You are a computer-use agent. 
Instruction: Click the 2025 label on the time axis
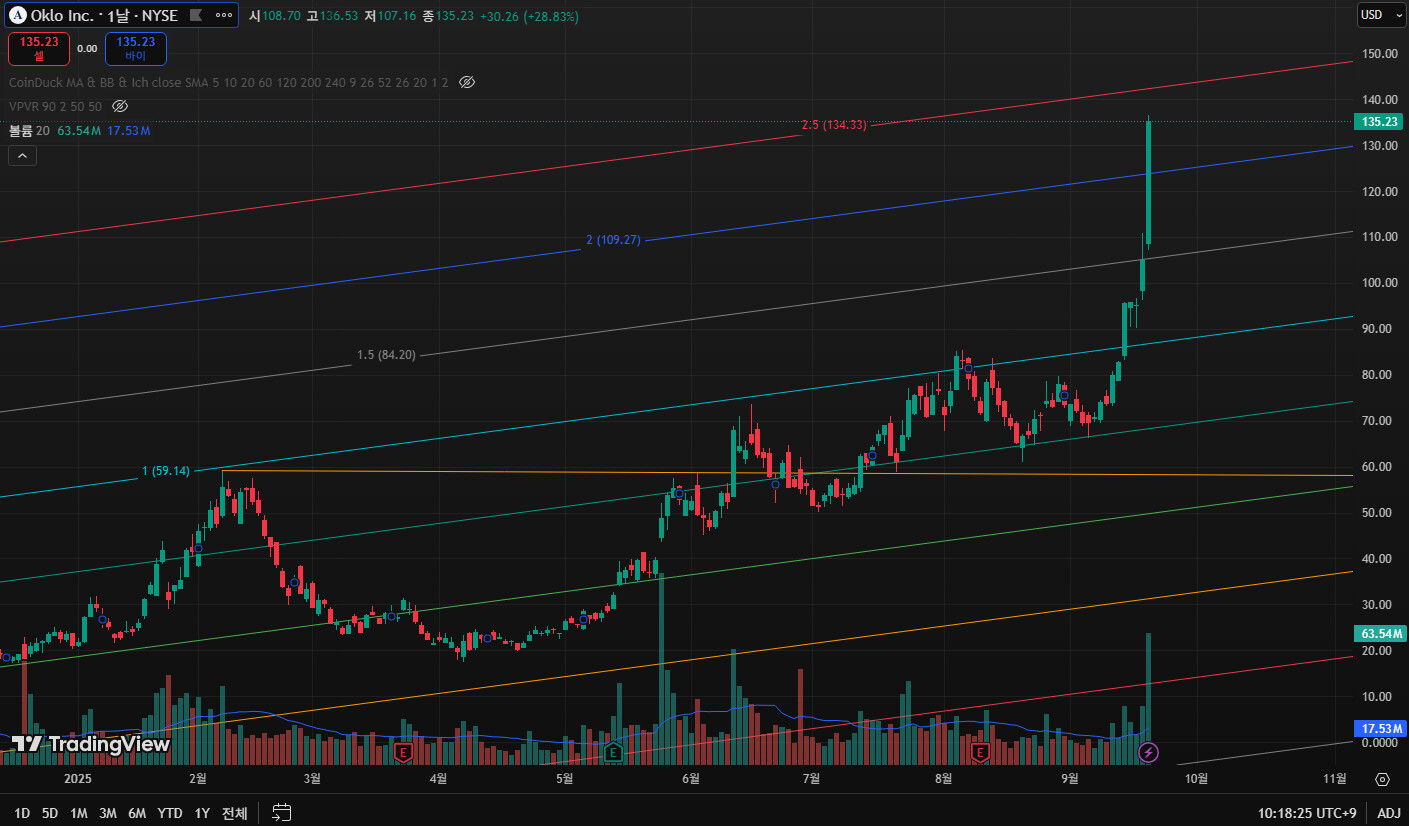coord(77,778)
